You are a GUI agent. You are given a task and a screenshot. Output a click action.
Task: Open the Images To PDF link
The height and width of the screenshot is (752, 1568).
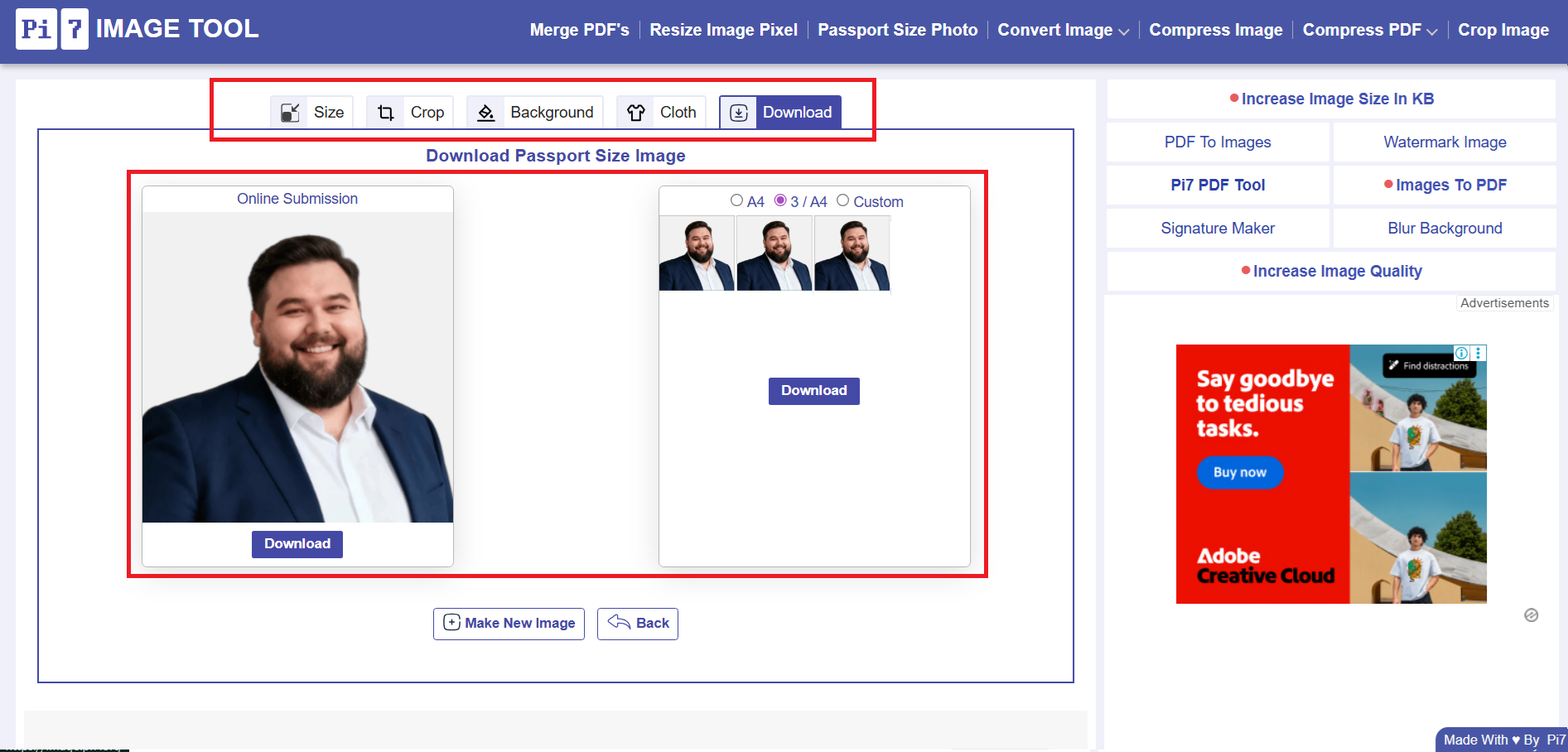click(x=1445, y=186)
